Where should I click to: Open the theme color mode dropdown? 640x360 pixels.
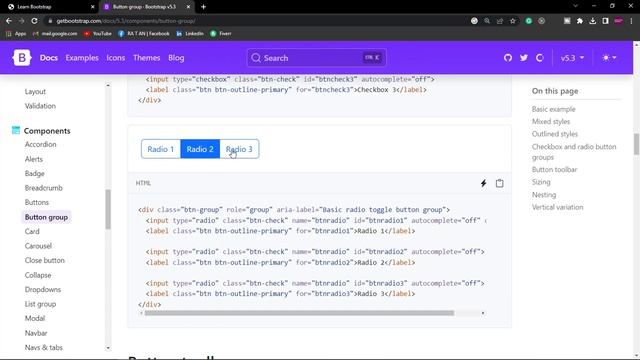click(x=609, y=58)
